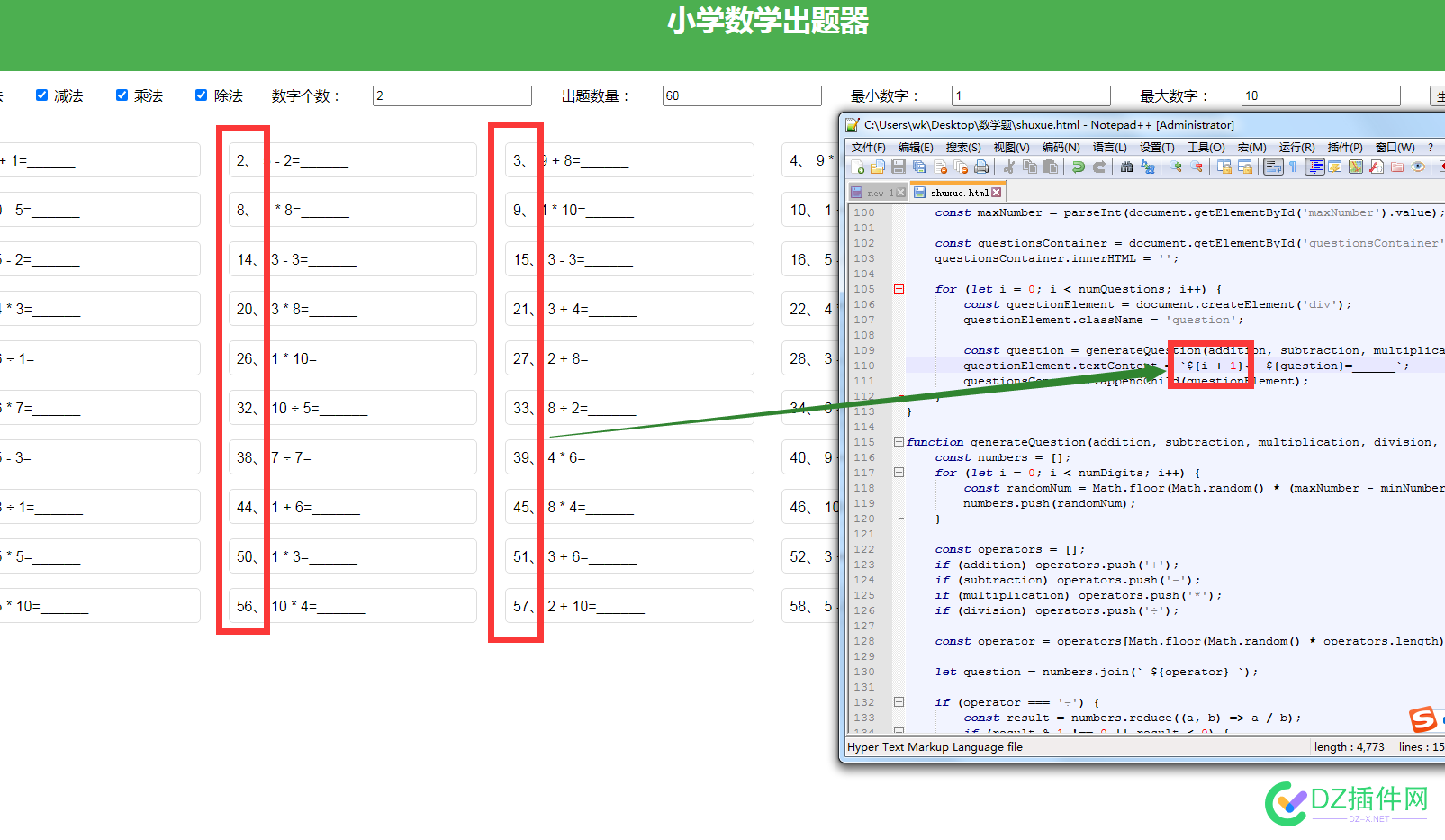The width and height of the screenshot is (1445, 840).
Task: Open Find with the binoculars icon
Action: pos(1126,167)
